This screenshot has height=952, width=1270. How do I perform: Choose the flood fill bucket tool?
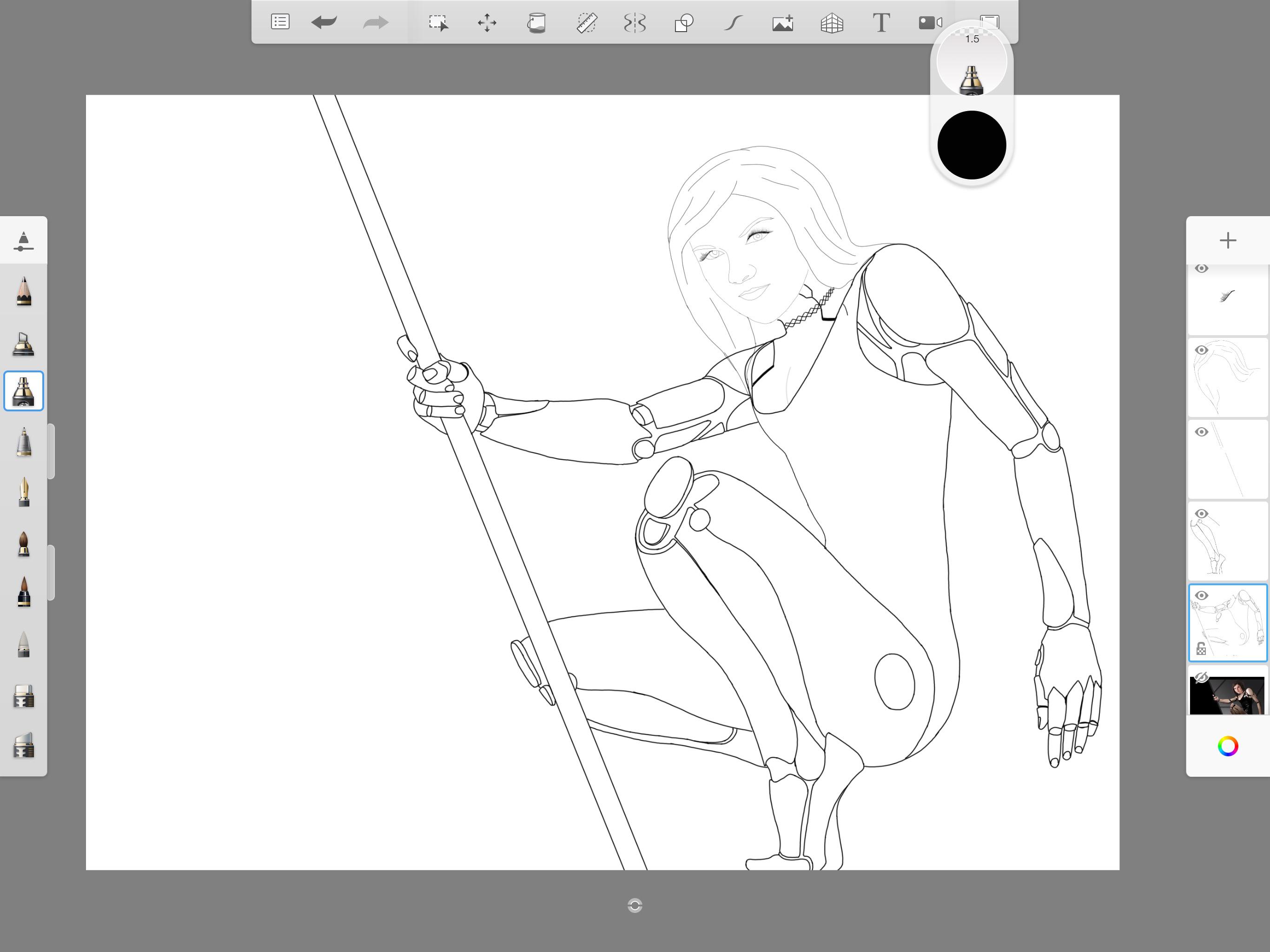[x=536, y=23]
